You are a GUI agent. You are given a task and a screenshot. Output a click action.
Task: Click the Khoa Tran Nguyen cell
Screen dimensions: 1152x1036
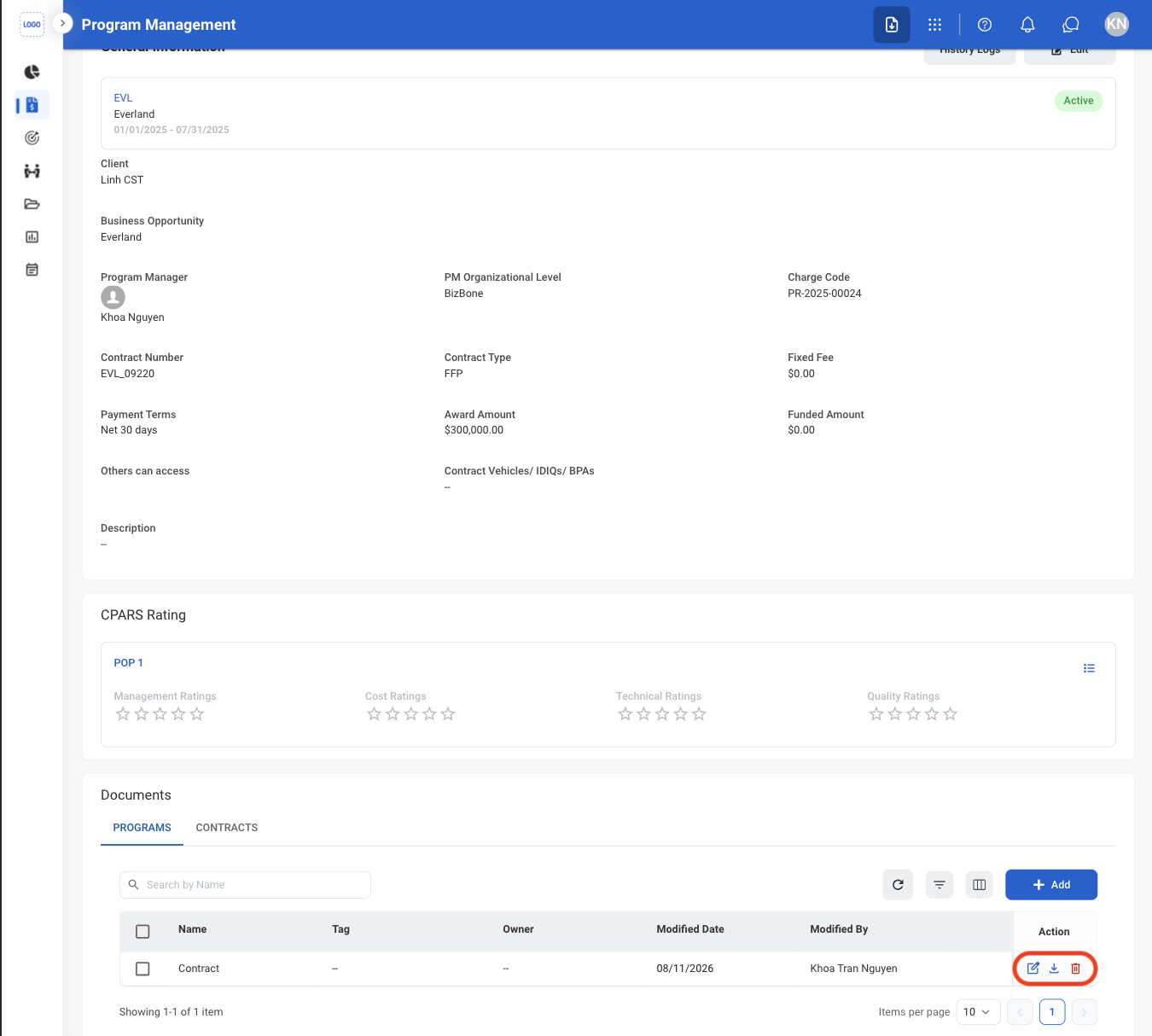tap(853, 969)
